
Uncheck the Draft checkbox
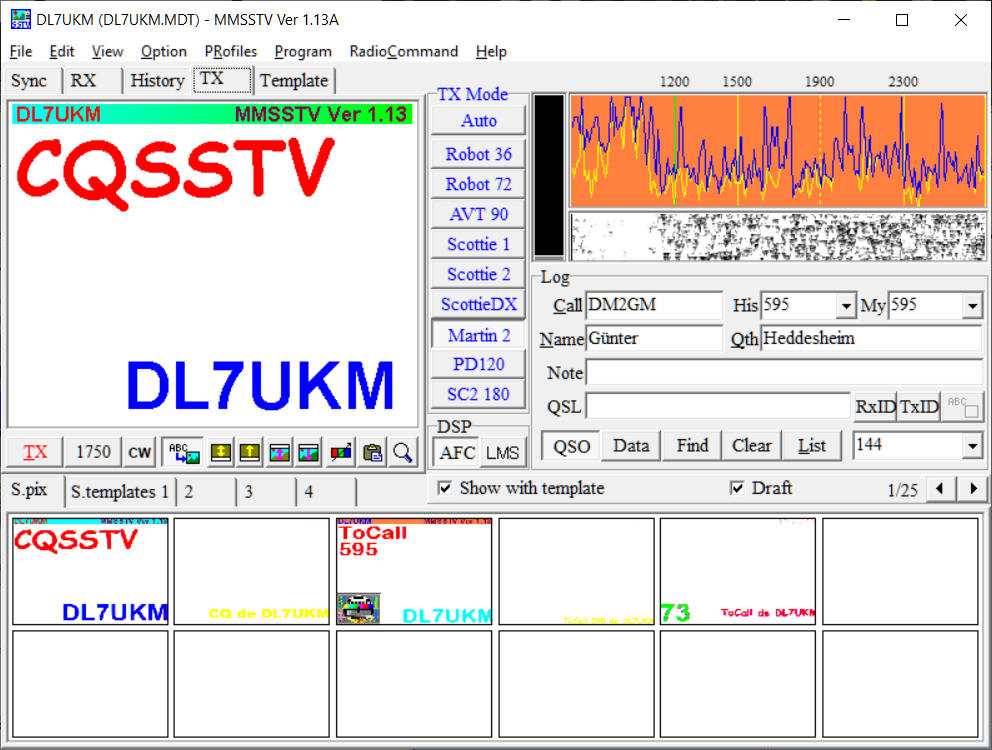pos(737,488)
